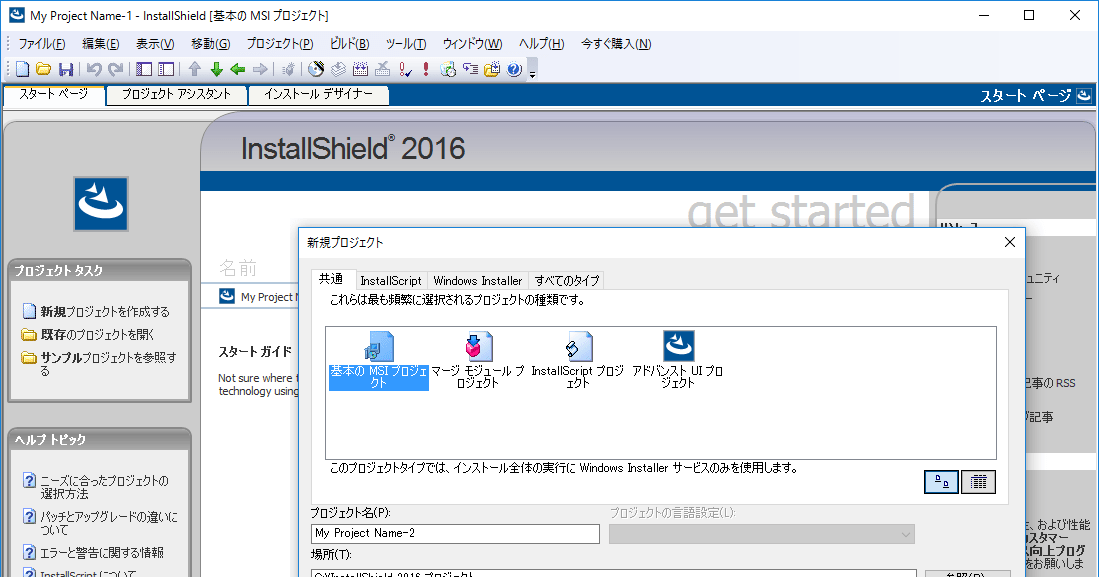
Task: Click the プロジェクト名 text field
Action: coord(455,534)
